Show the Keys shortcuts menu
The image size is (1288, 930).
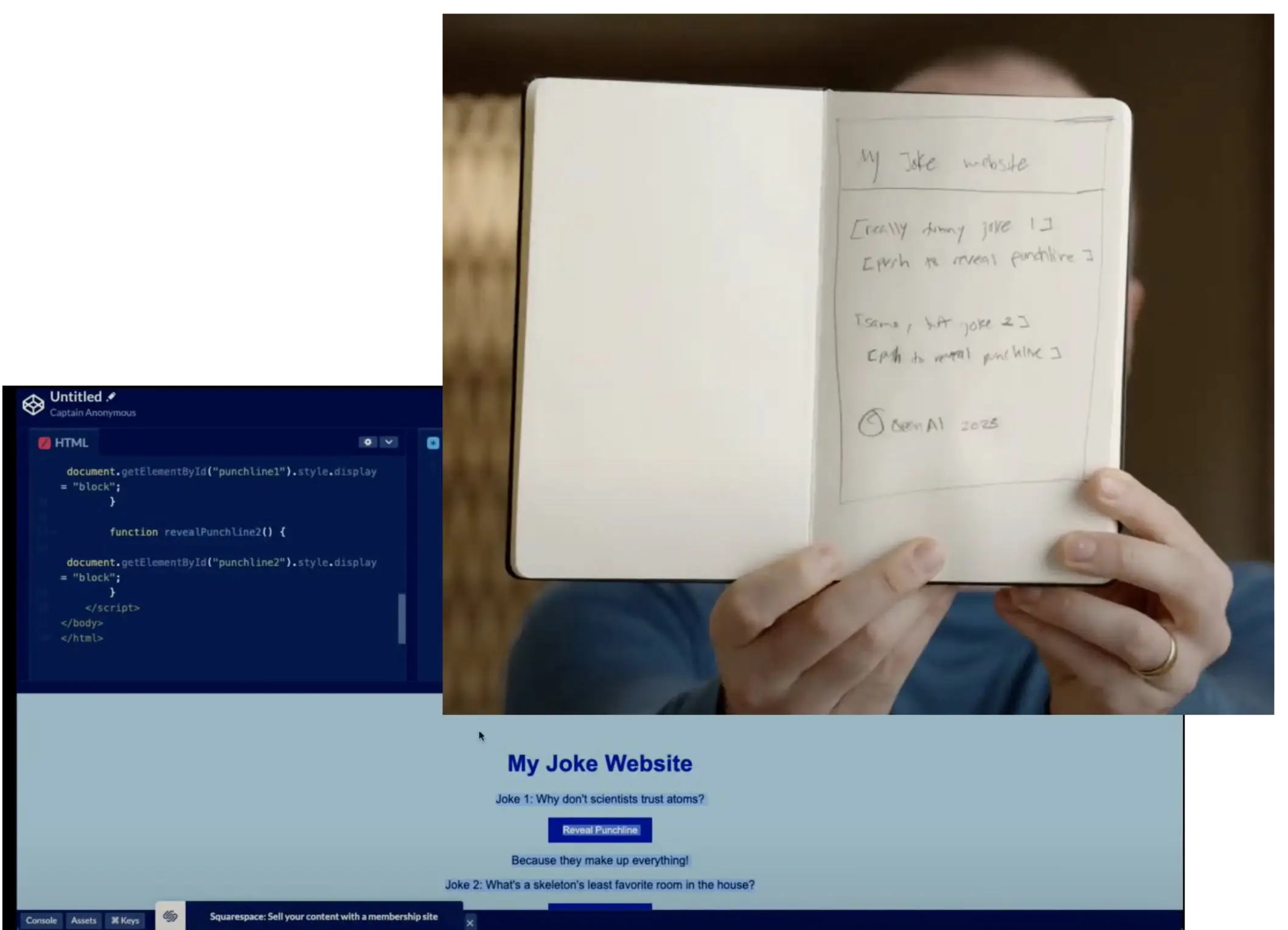click(x=125, y=920)
